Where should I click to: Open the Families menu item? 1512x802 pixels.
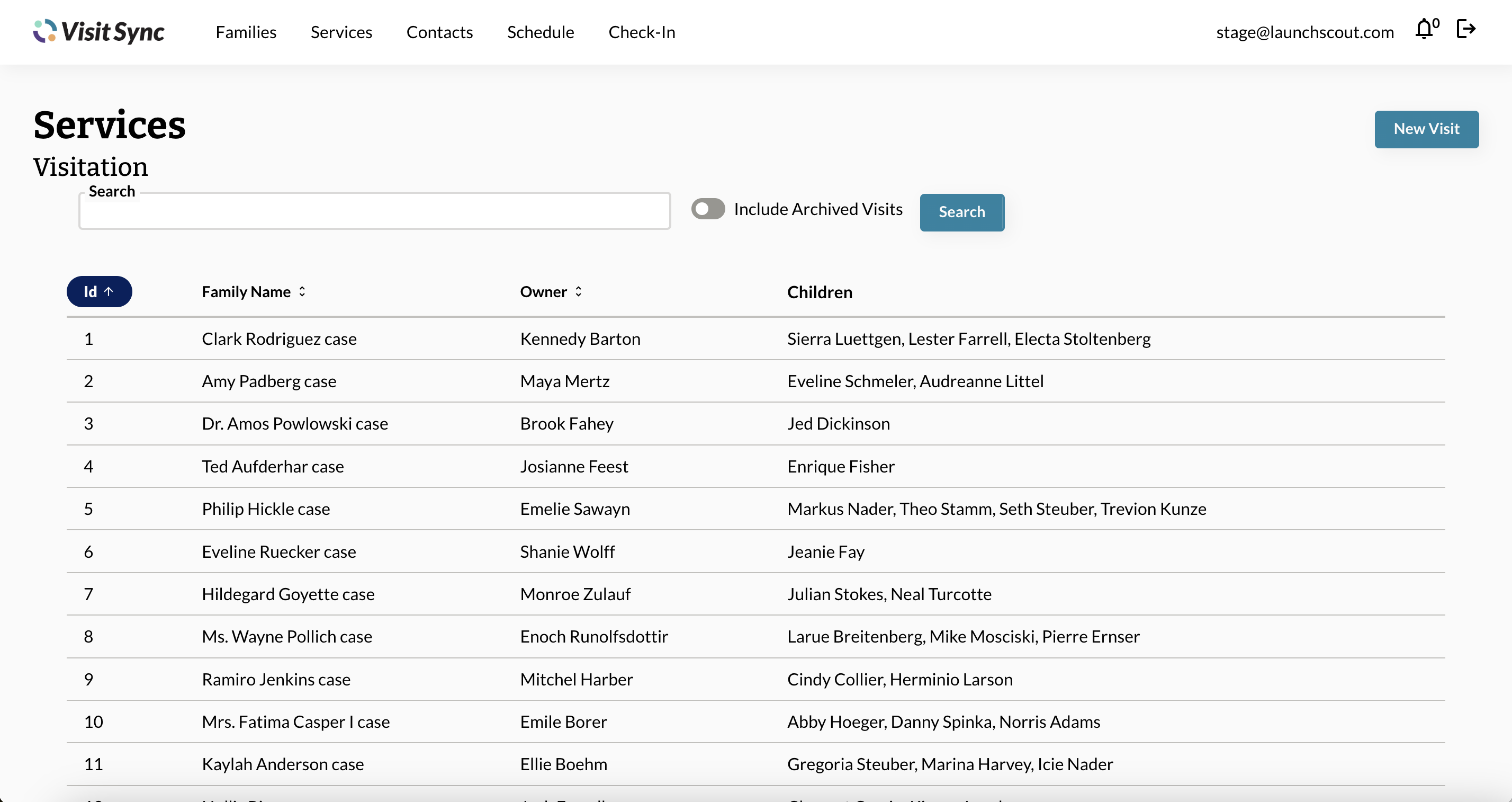(245, 32)
